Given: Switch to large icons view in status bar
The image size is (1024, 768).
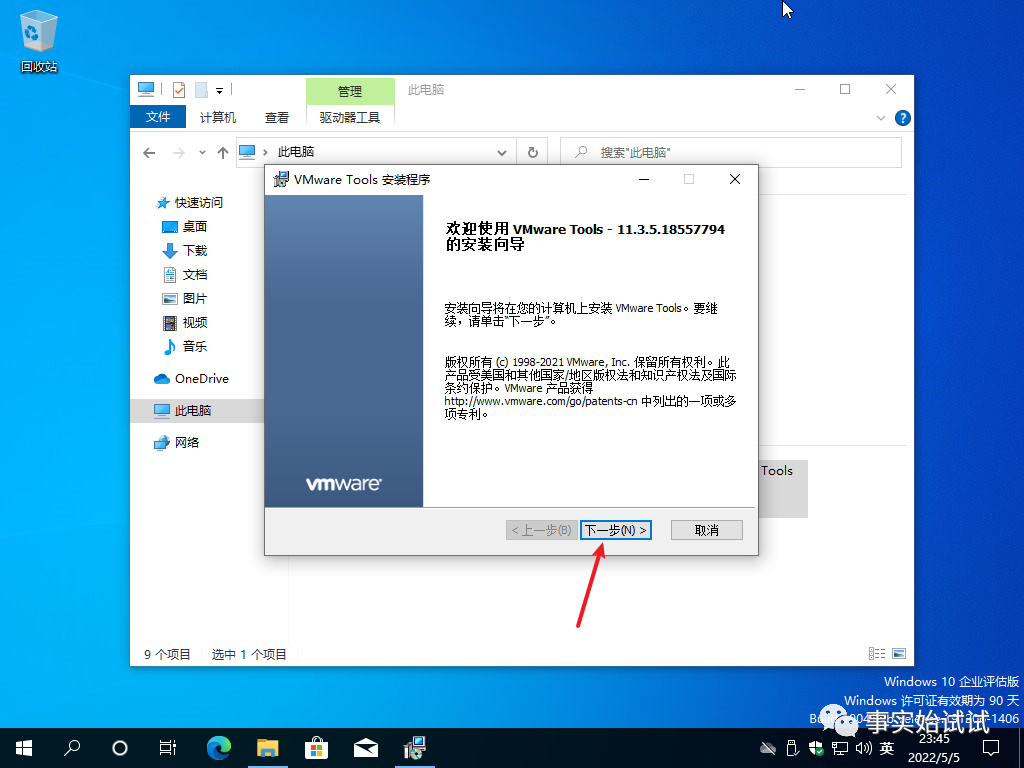Looking at the screenshot, I should (899, 654).
